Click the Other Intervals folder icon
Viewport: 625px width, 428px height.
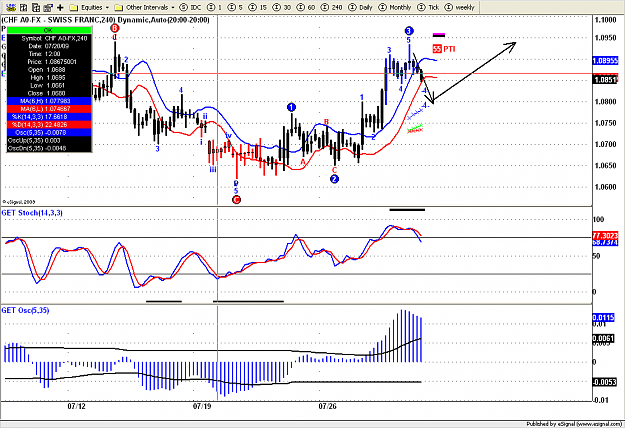click(118, 7)
